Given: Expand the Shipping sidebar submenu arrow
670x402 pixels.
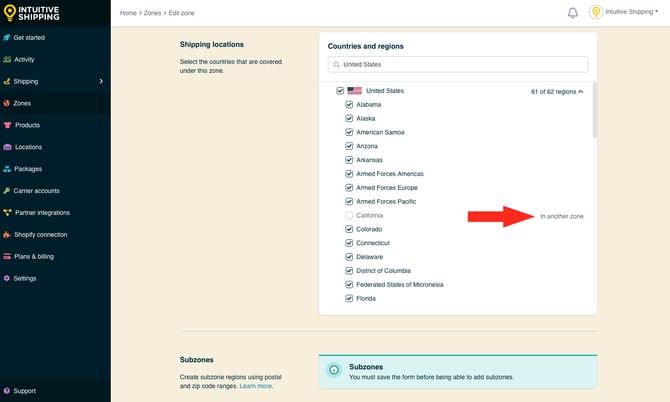Looking at the screenshot, I should [101, 81].
